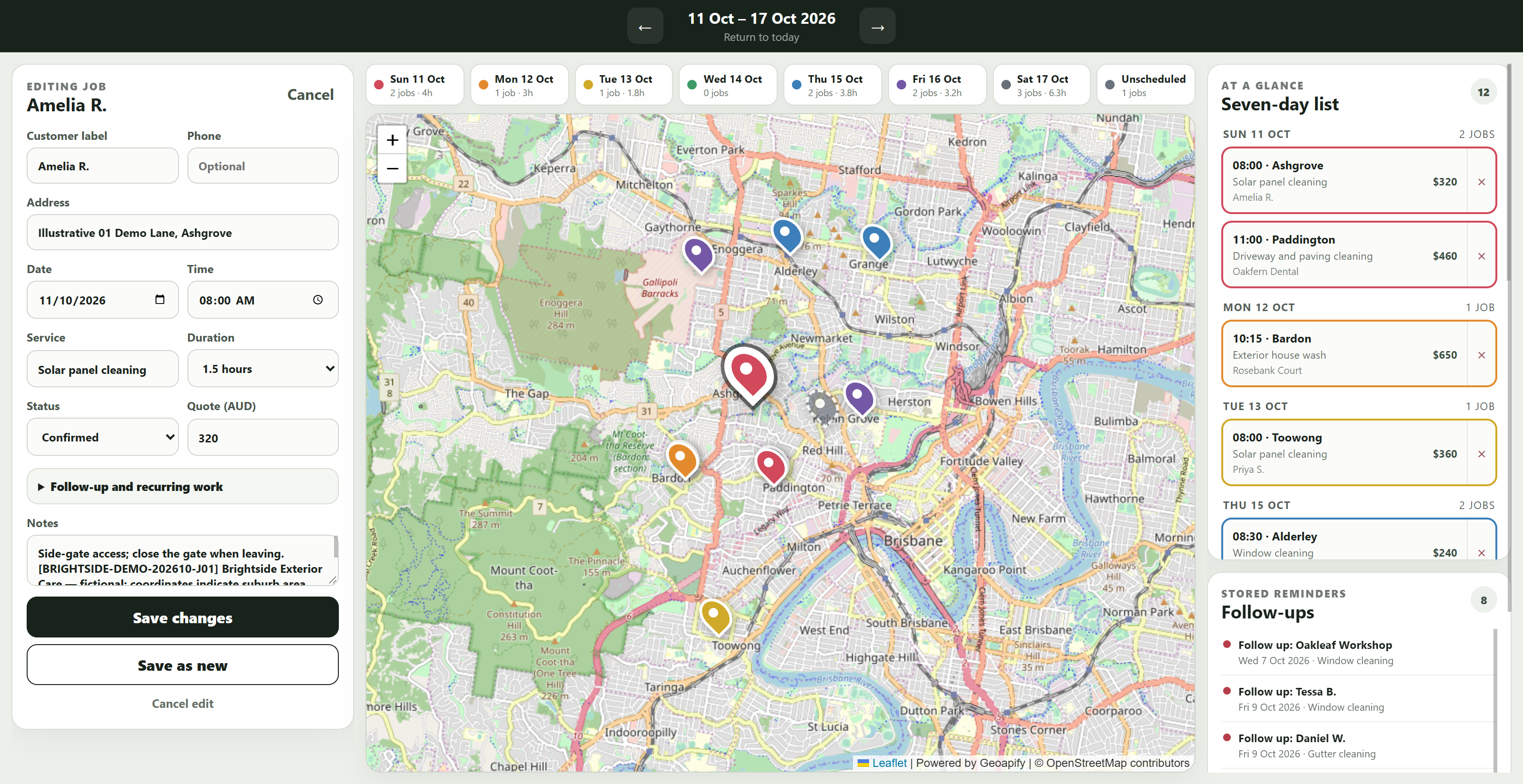Open Follow up: Oakleaf Workshop reminder
1523x784 pixels.
click(x=1358, y=652)
